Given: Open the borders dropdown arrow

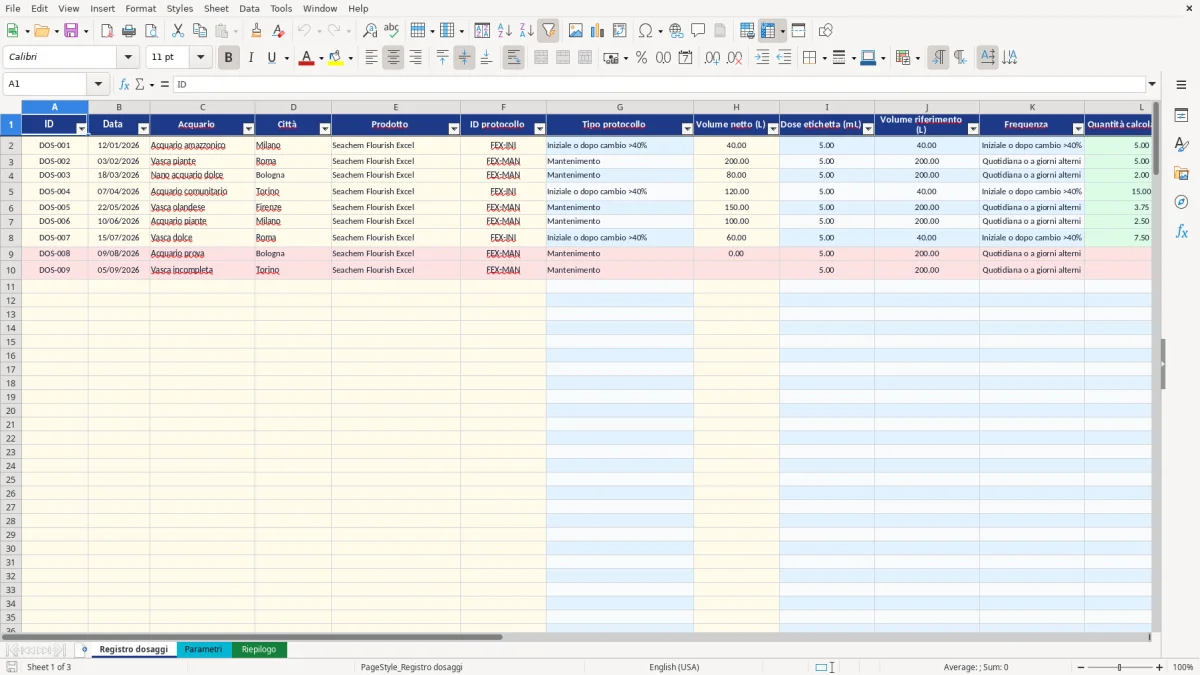Looking at the screenshot, I should 824,58.
